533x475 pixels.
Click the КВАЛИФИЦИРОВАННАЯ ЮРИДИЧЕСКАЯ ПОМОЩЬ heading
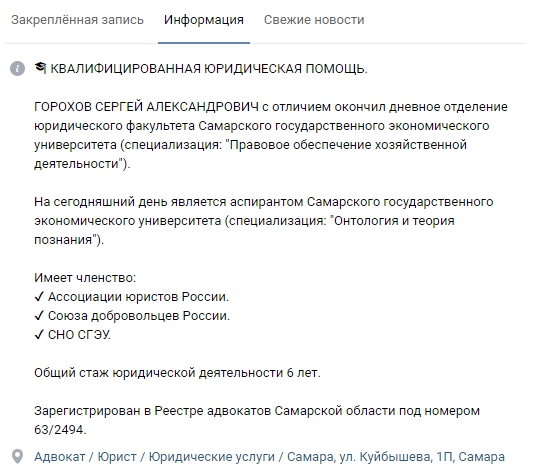209,69
